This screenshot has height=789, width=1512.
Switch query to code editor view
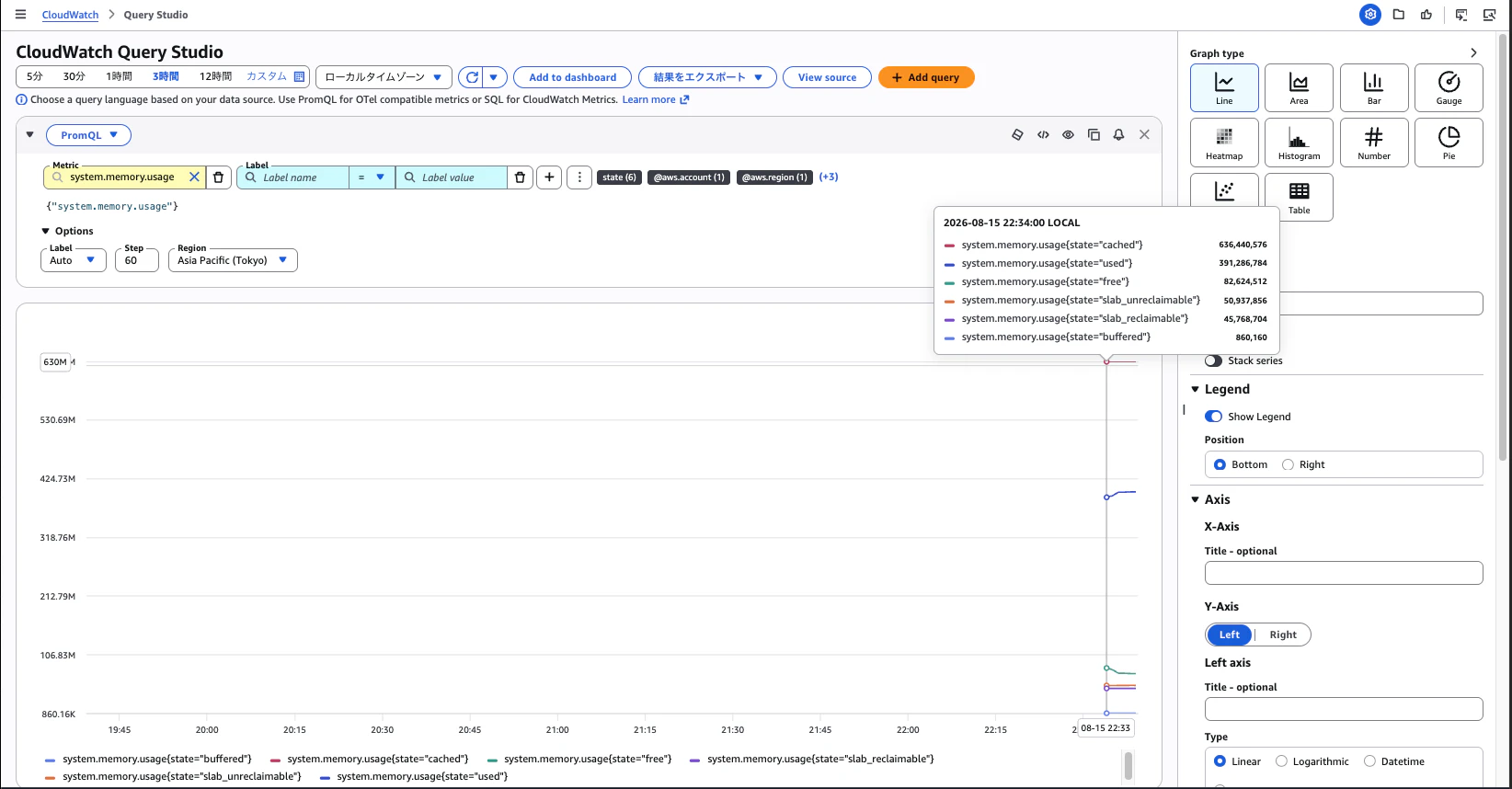pyautogui.click(x=1043, y=134)
